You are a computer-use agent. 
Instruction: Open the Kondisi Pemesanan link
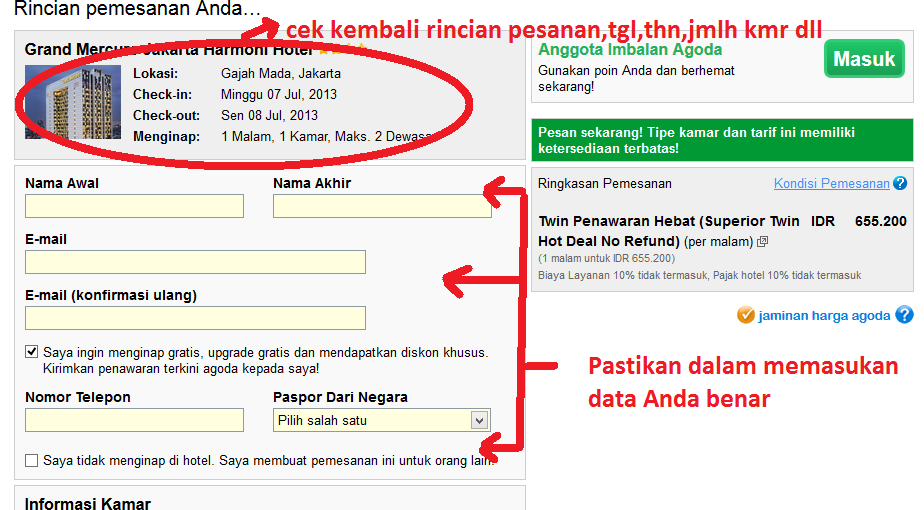(x=831, y=183)
